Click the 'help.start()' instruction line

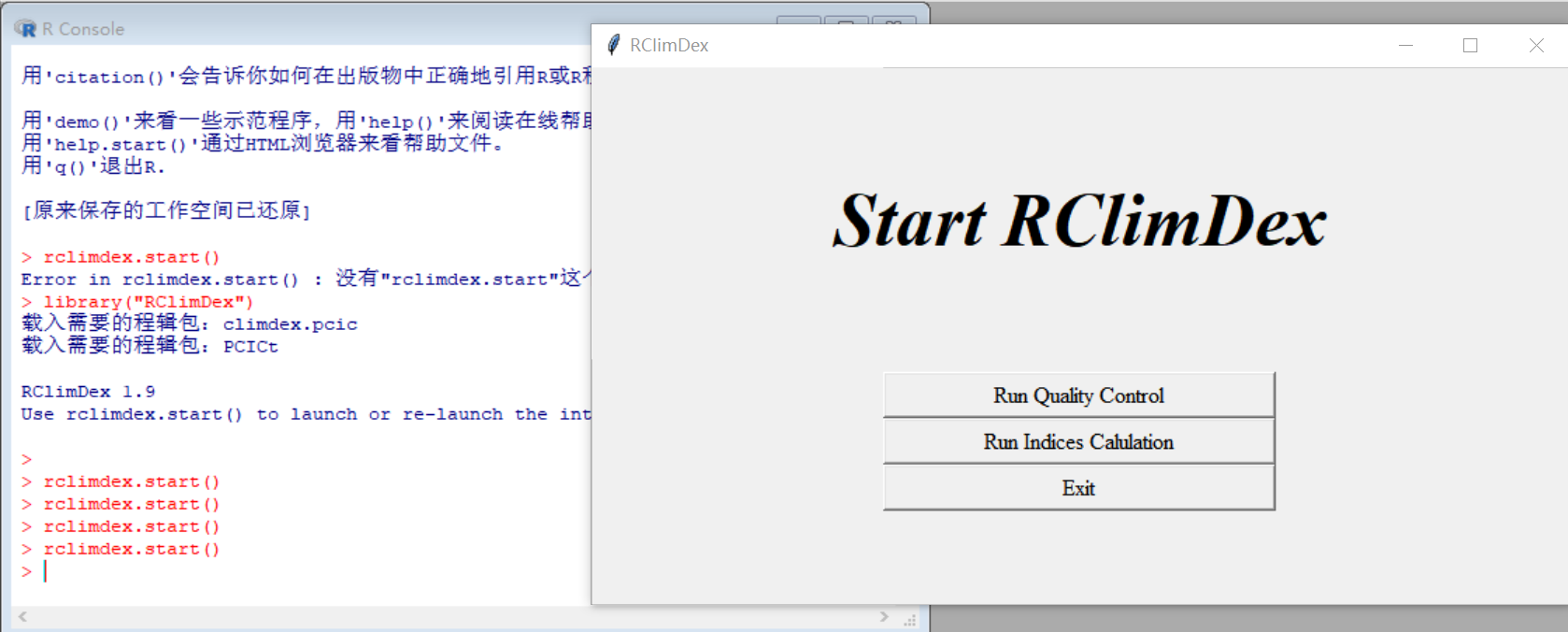263,144
